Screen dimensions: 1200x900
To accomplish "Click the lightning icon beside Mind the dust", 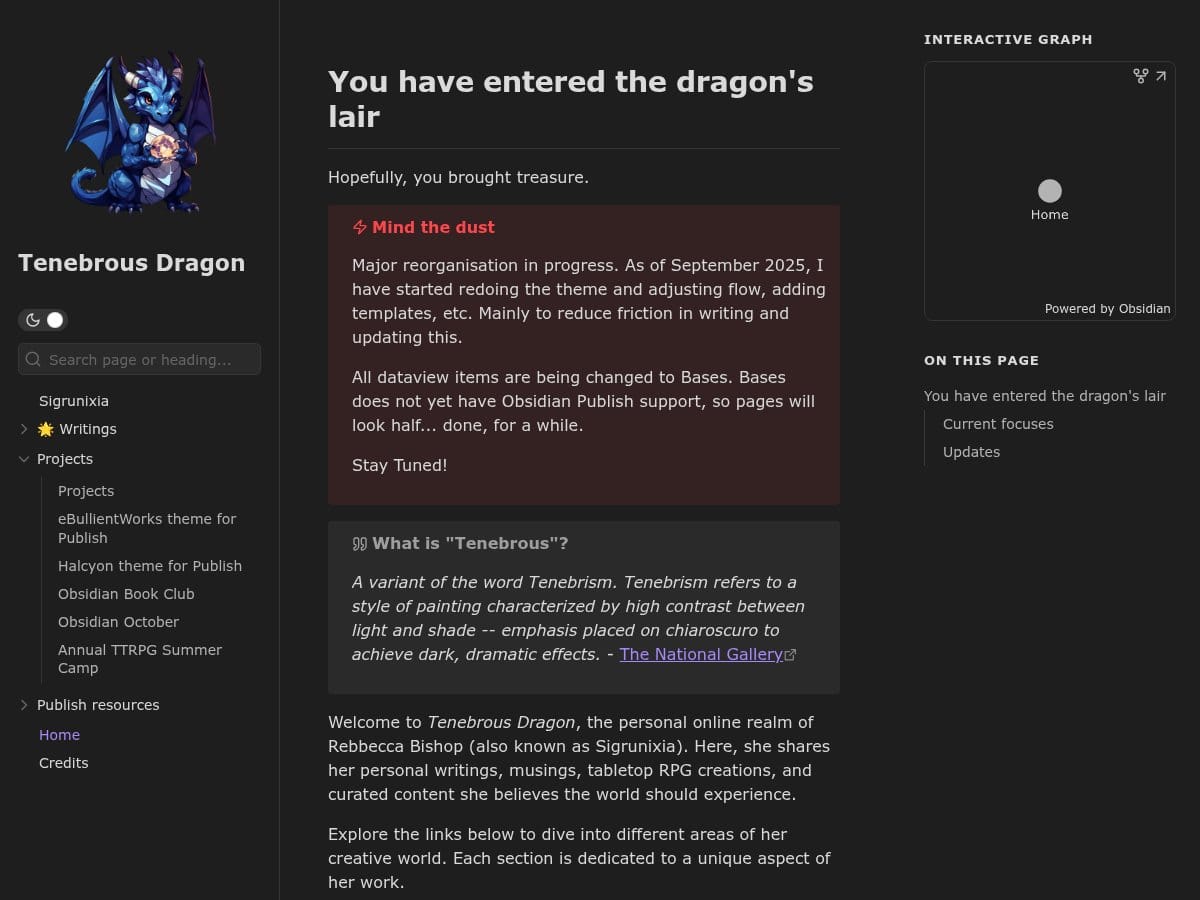I will pyautogui.click(x=360, y=228).
